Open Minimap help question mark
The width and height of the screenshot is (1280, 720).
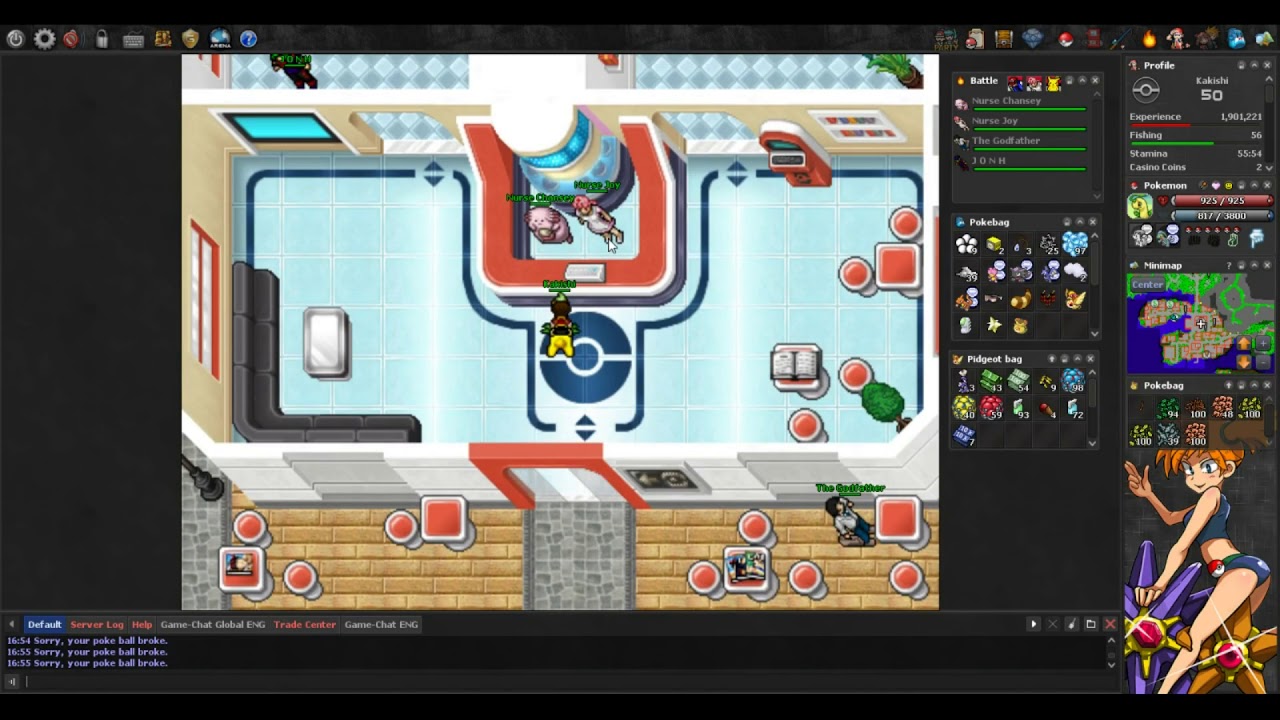click(1229, 266)
